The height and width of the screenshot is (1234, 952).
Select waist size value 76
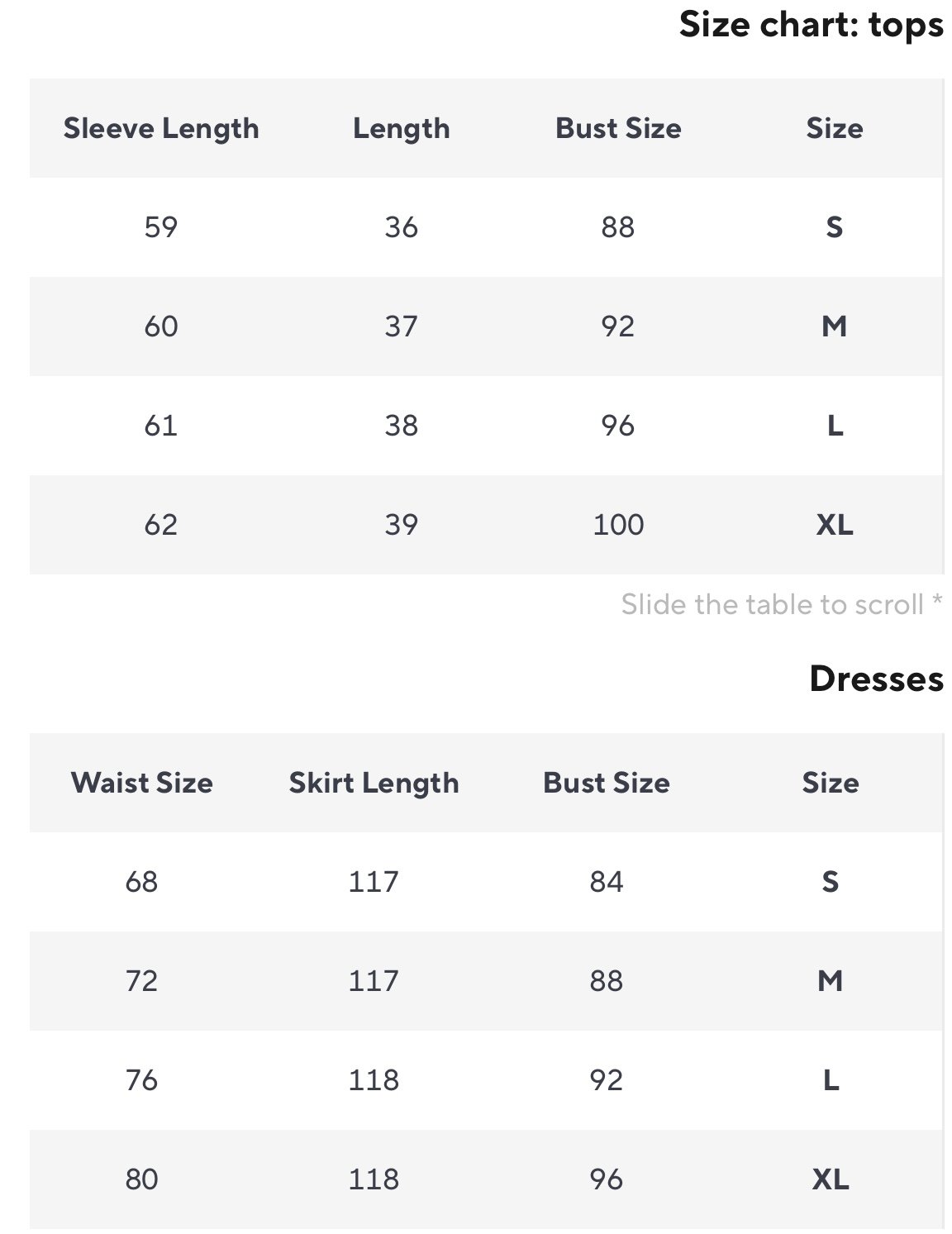142,1080
